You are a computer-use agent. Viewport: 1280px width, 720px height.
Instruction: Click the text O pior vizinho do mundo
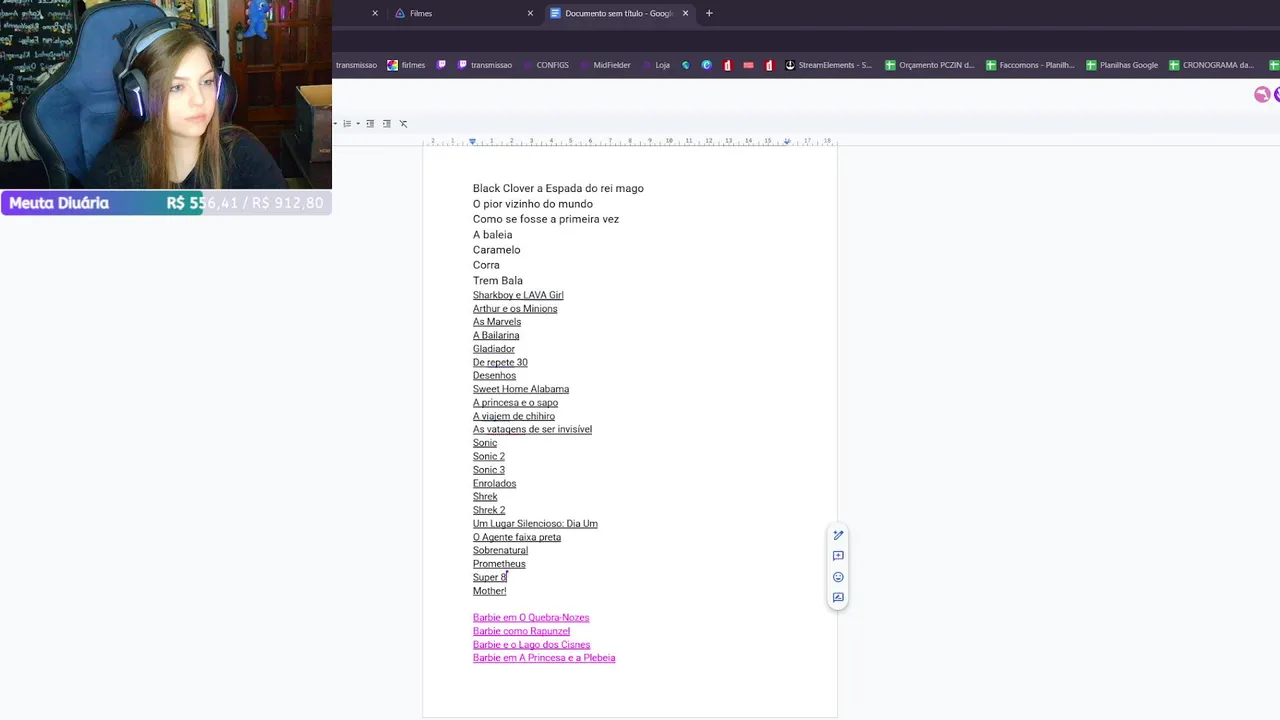click(x=533, y=204)
